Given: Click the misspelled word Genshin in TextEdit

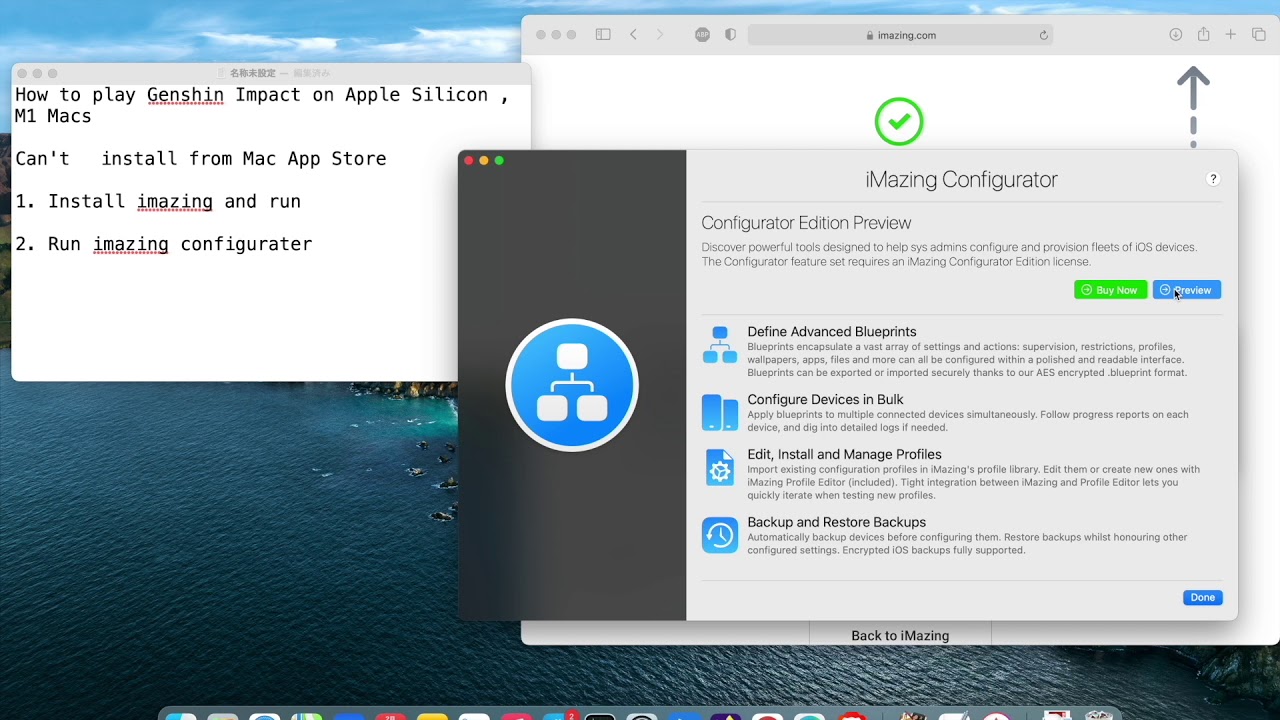Looking at the screenshot, I should (x=185, y=95).
